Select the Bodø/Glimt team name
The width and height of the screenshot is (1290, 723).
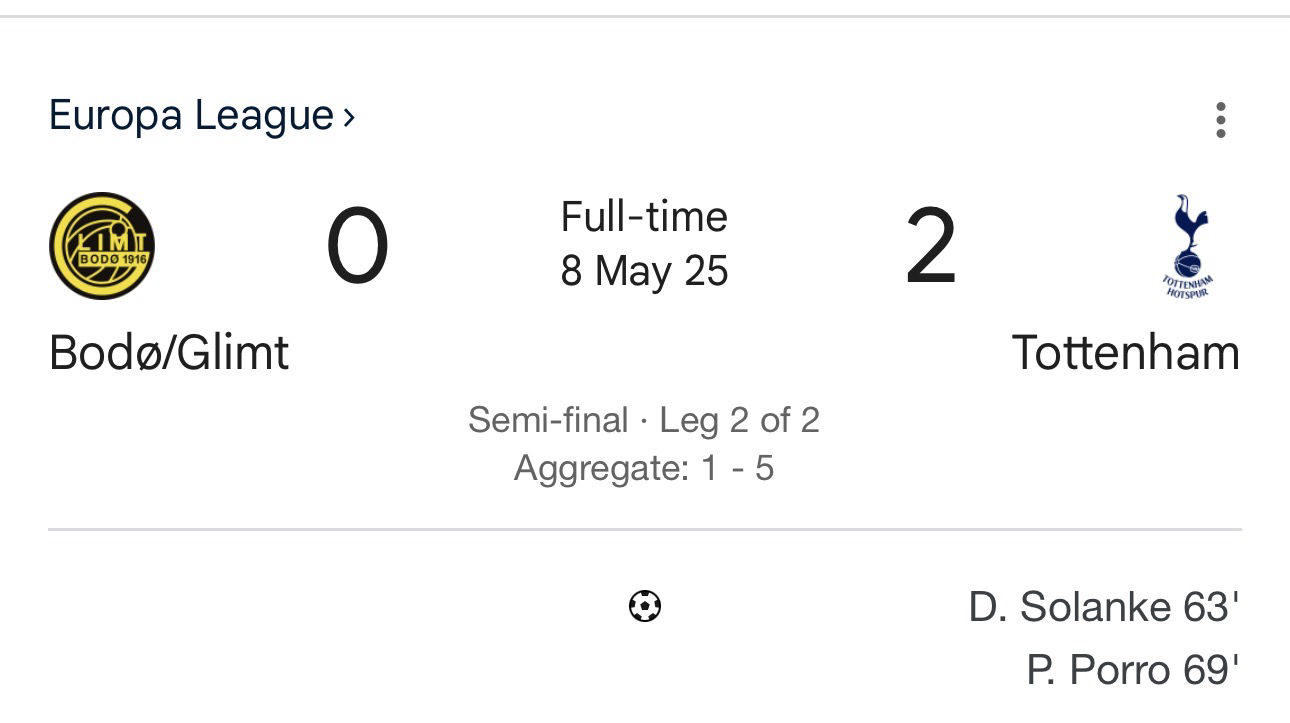pyautogui.click(x=169, y=353)
